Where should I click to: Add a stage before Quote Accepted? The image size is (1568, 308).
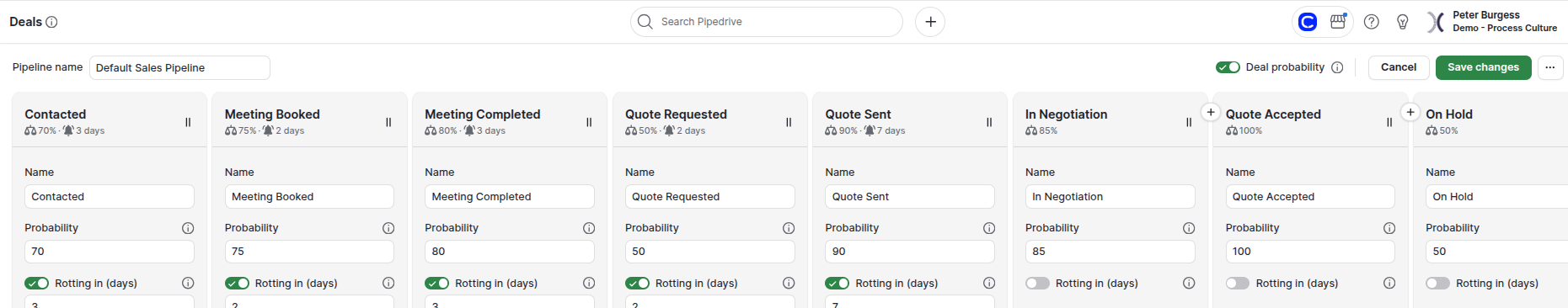tap(1210, 112)
